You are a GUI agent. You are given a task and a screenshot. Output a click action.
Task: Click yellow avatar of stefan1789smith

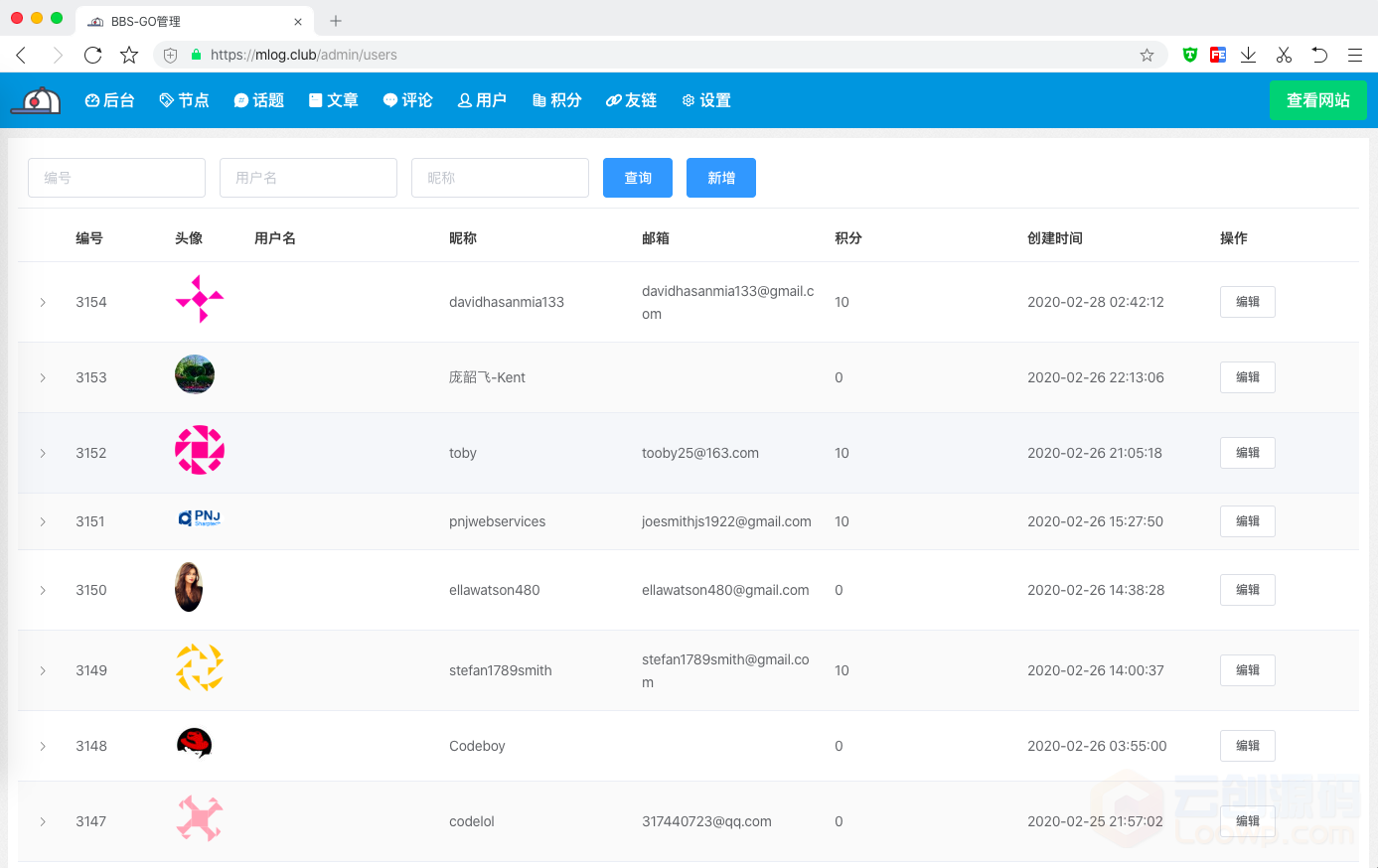click(200, 667)
